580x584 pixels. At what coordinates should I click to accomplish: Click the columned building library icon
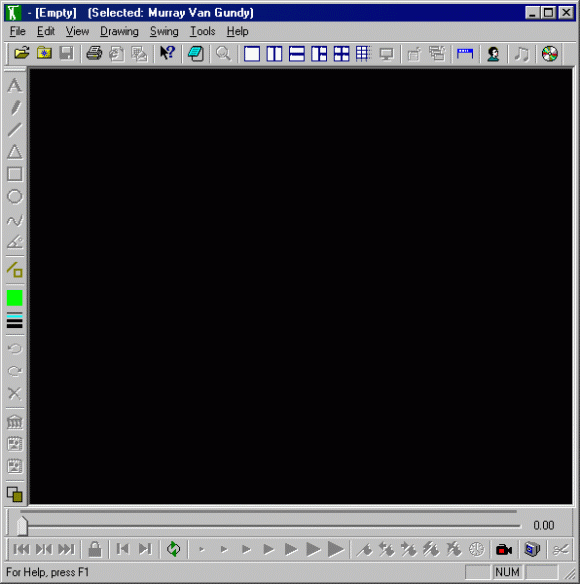tap(15, 422)
